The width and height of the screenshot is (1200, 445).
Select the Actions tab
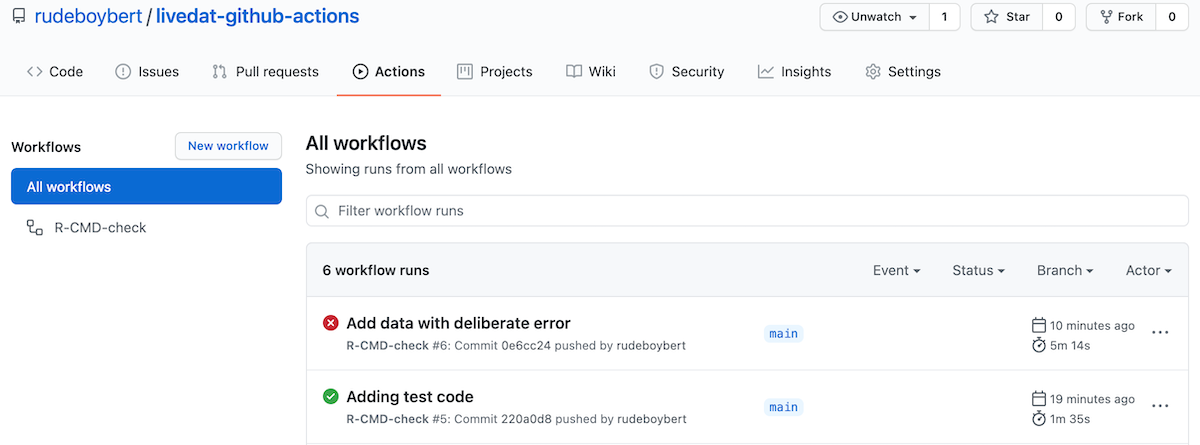point(389,72)
